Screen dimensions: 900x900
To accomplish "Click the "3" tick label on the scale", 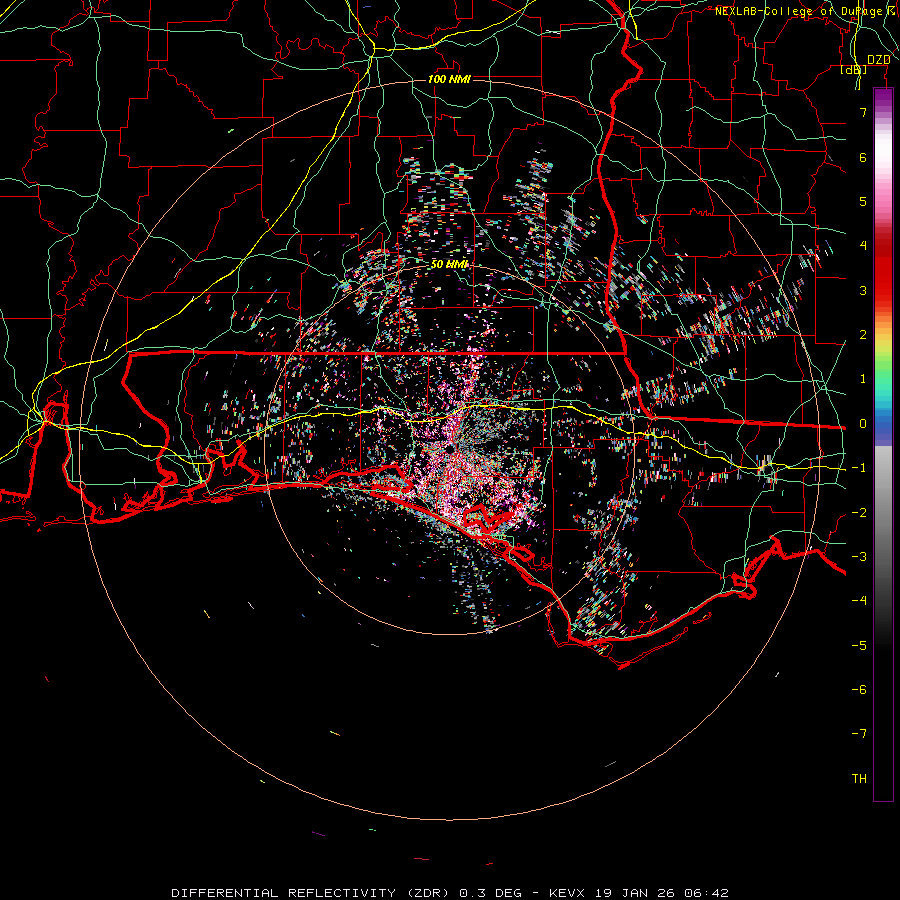I will [863, 290].
